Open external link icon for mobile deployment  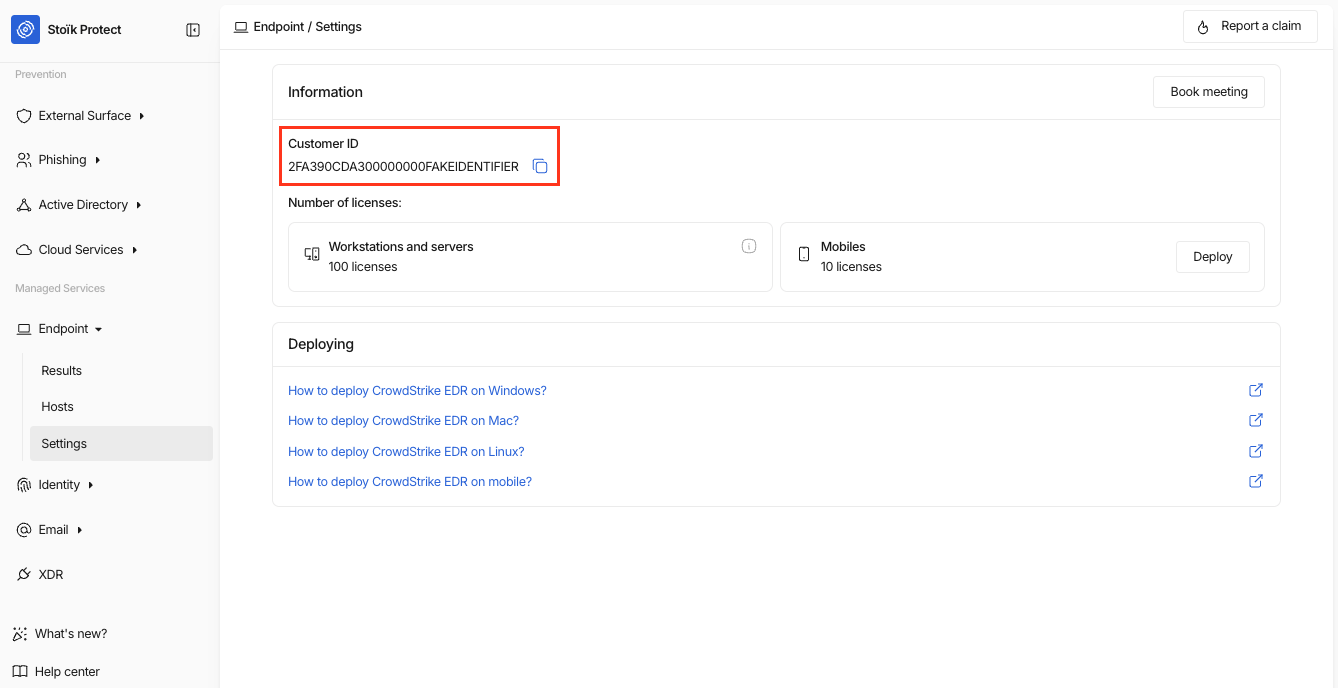point(1256,481)
